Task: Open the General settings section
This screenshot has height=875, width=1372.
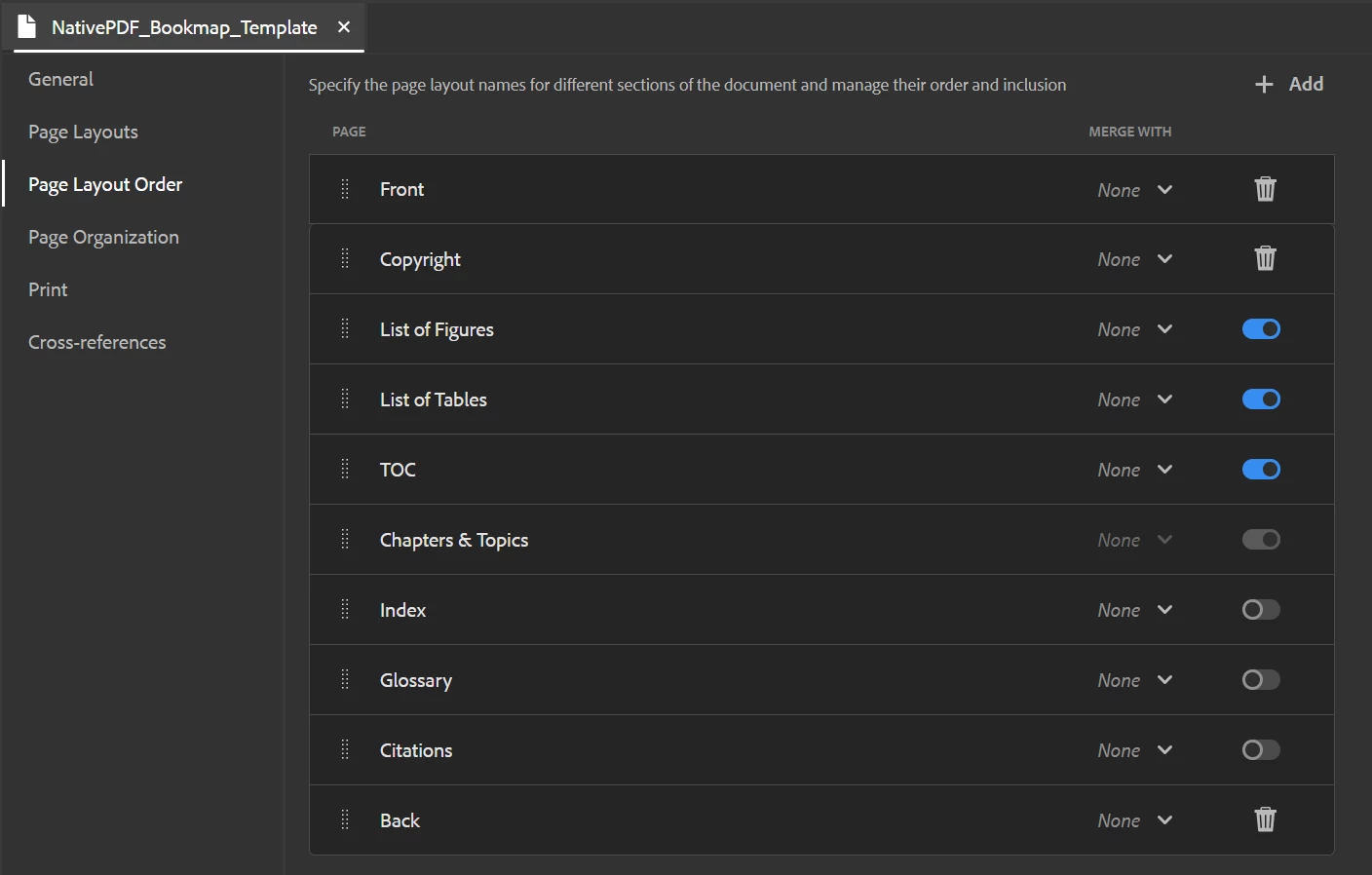Action: tap(60, 79)
